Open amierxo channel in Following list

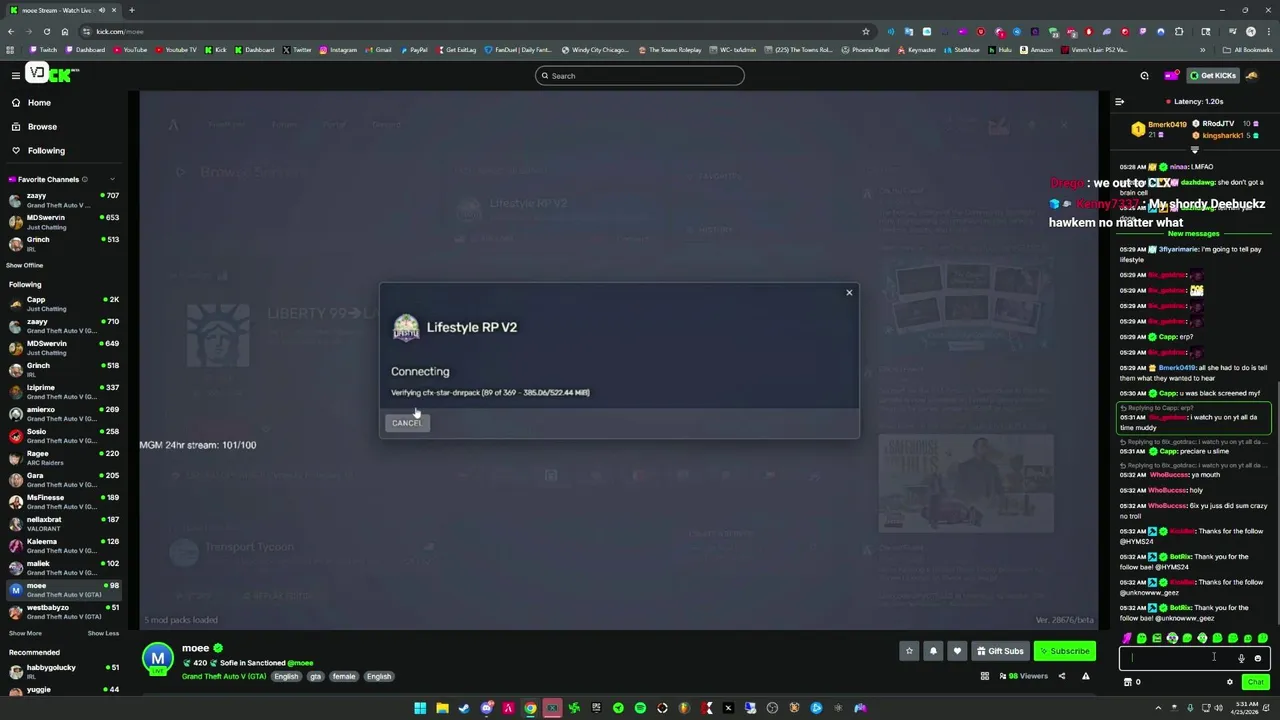pos(63,414)
